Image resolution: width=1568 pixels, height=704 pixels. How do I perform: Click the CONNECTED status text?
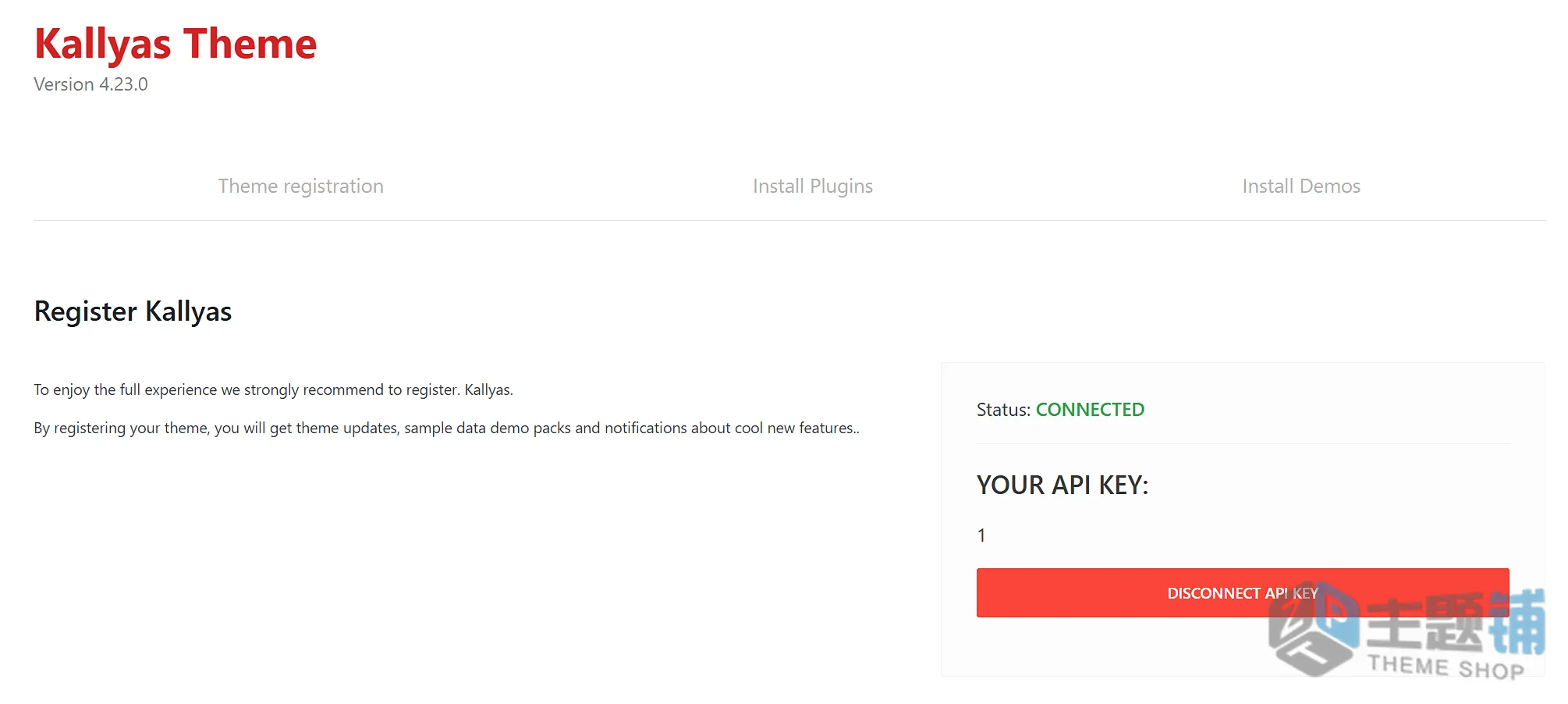pos(1090,410)
